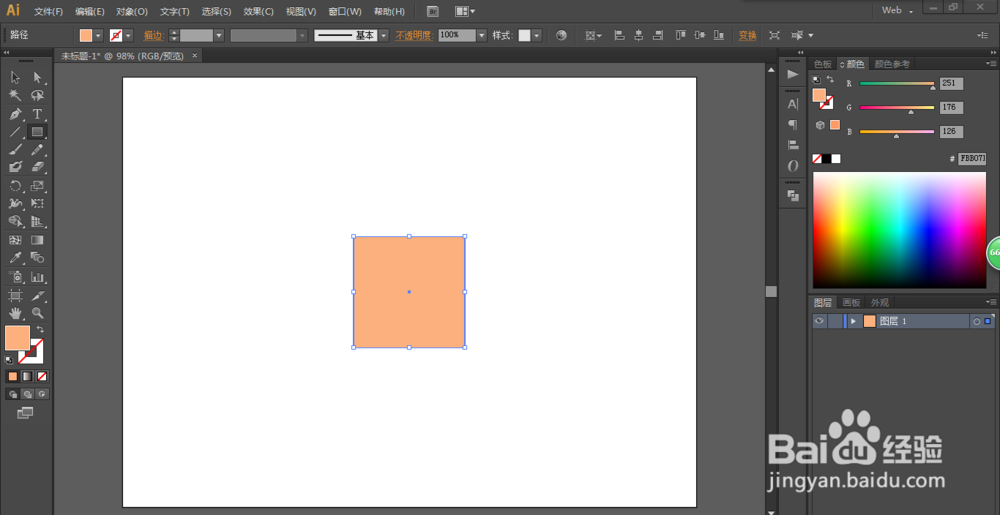
Task: Click the 描边 stroke link
Action: [153, 36]
